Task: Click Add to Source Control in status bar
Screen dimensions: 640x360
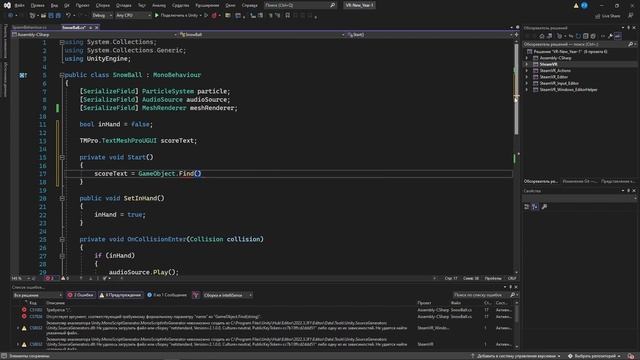Action: 516,356
